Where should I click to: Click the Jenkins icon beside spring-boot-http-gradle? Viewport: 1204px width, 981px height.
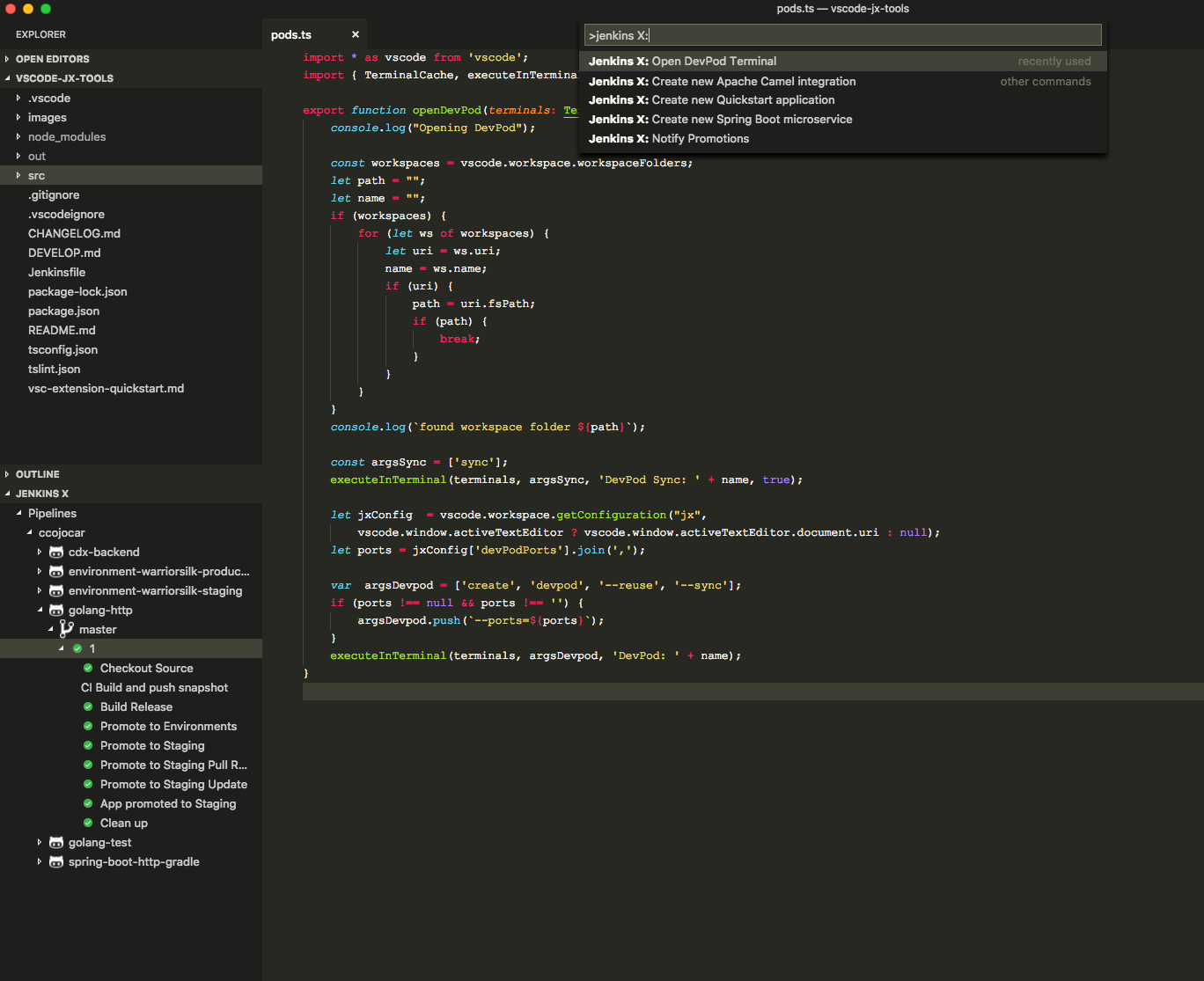click(56, 861)
